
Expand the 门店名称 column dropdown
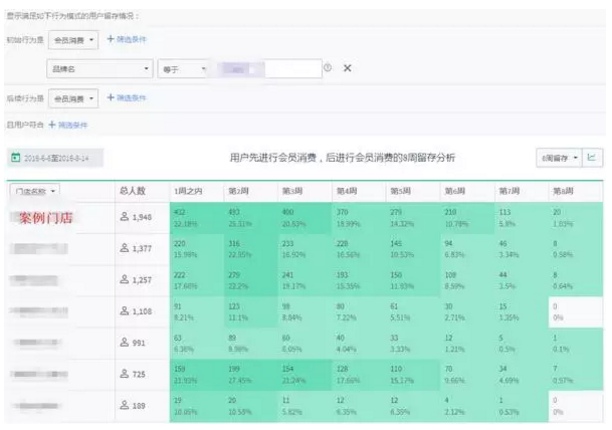click(x=34, y=190)
